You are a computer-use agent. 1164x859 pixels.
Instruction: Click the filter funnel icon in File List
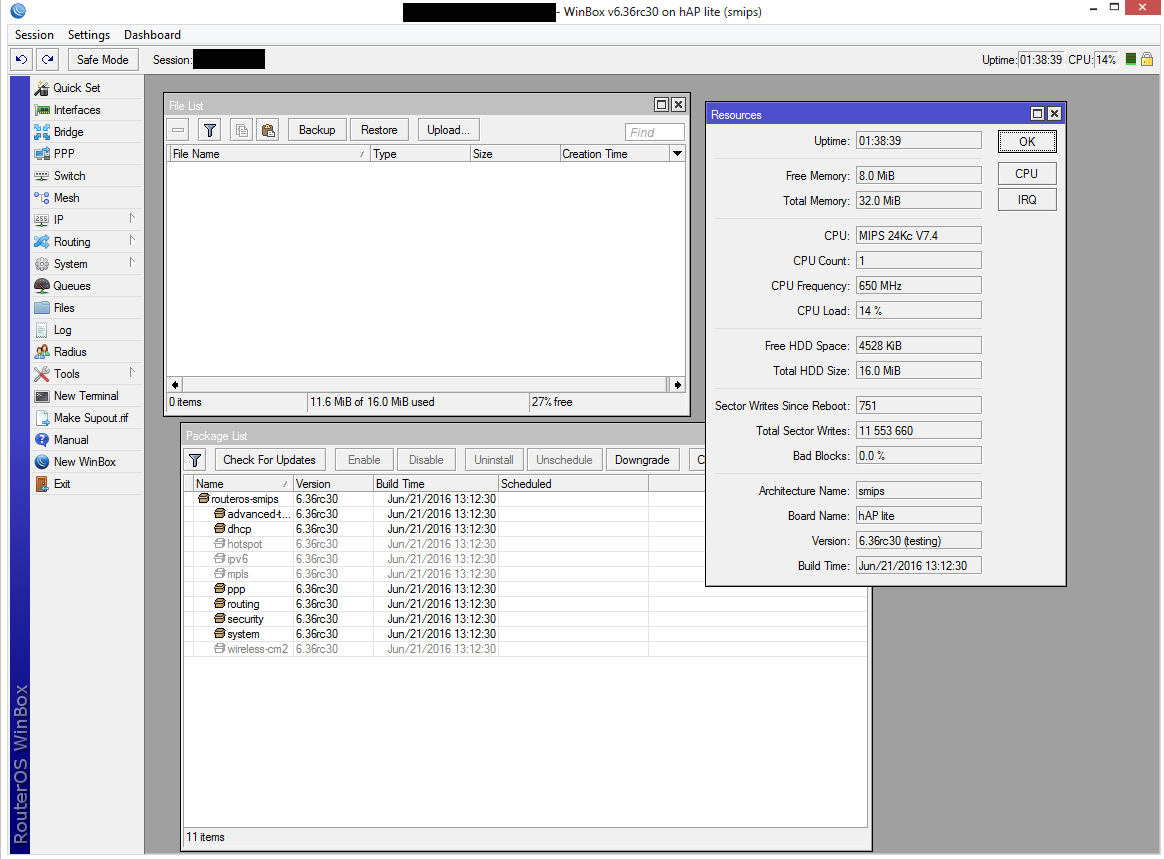[x=210, y=130]
